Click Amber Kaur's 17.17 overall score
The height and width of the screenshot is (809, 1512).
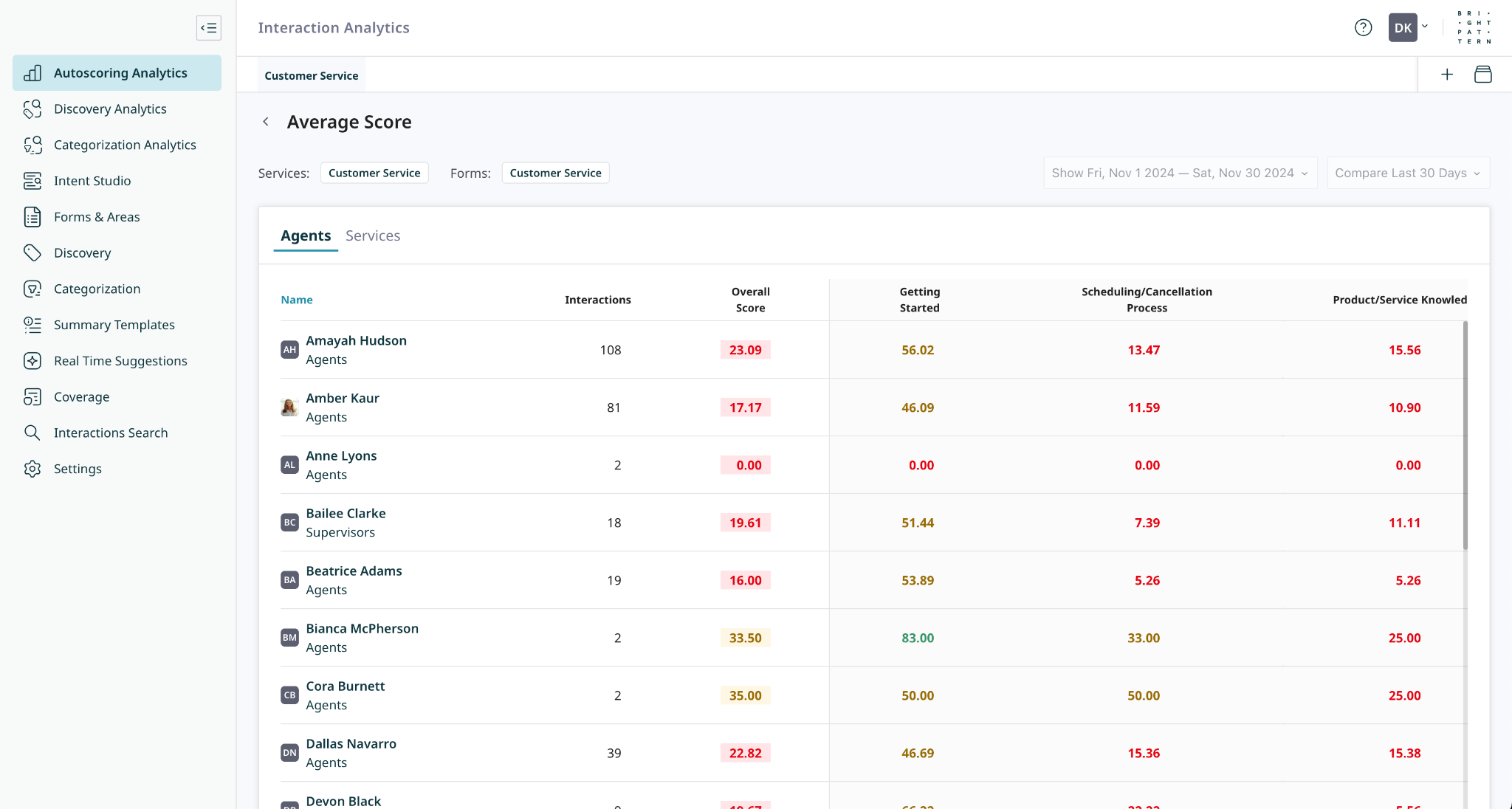(746, 407)
